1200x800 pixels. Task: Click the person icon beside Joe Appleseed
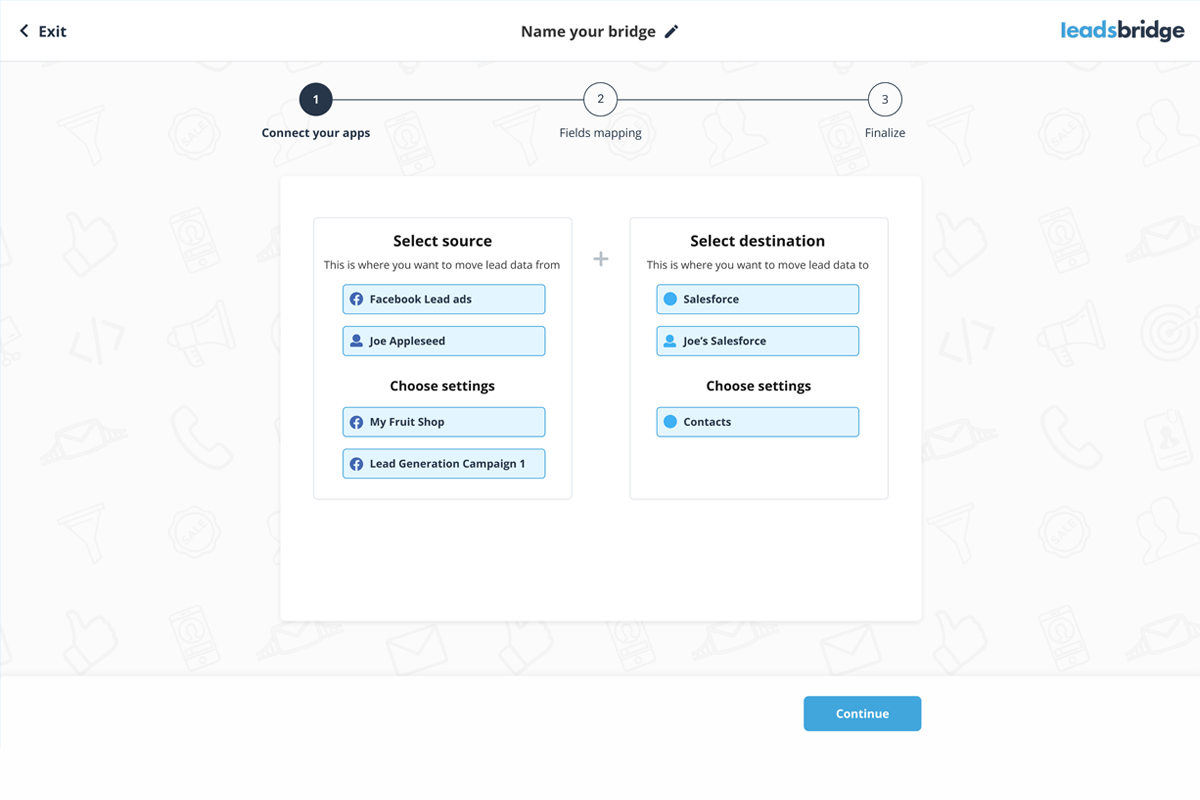(x=356, y=341)
